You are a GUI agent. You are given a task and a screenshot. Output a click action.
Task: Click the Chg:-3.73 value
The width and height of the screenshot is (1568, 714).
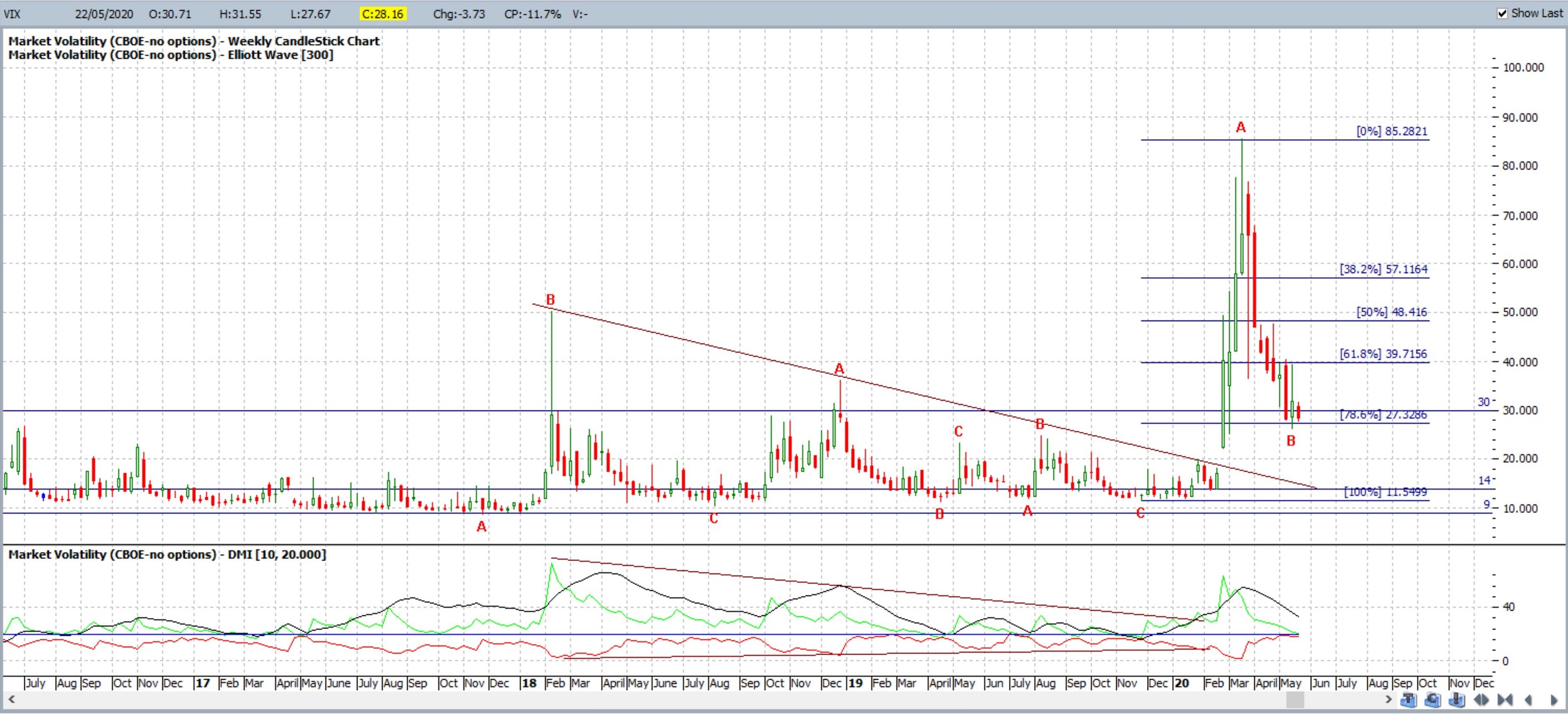click(x=459, y=14)
